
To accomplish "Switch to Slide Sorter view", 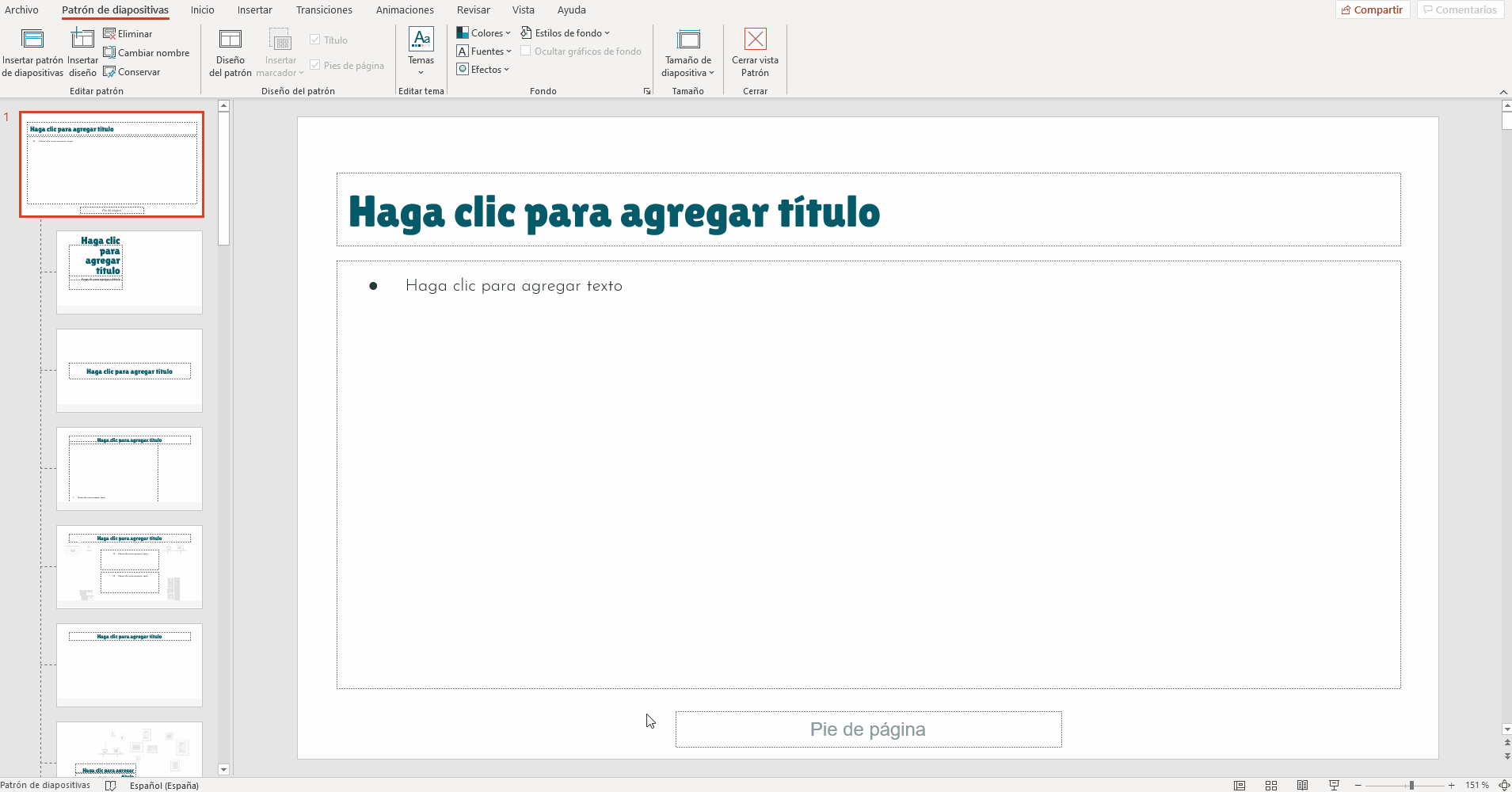I will click(1271, 785).
